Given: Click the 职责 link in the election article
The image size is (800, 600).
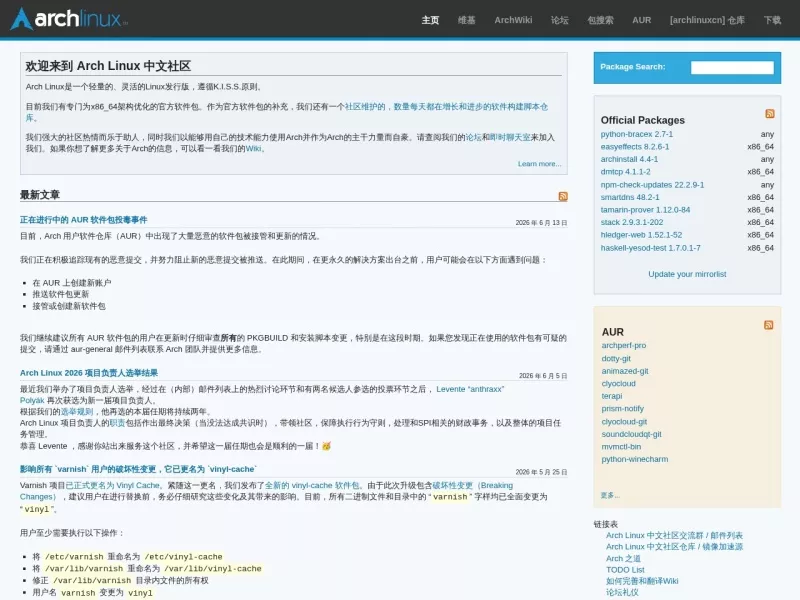Looking at the screenshot, I should [117, 423].
